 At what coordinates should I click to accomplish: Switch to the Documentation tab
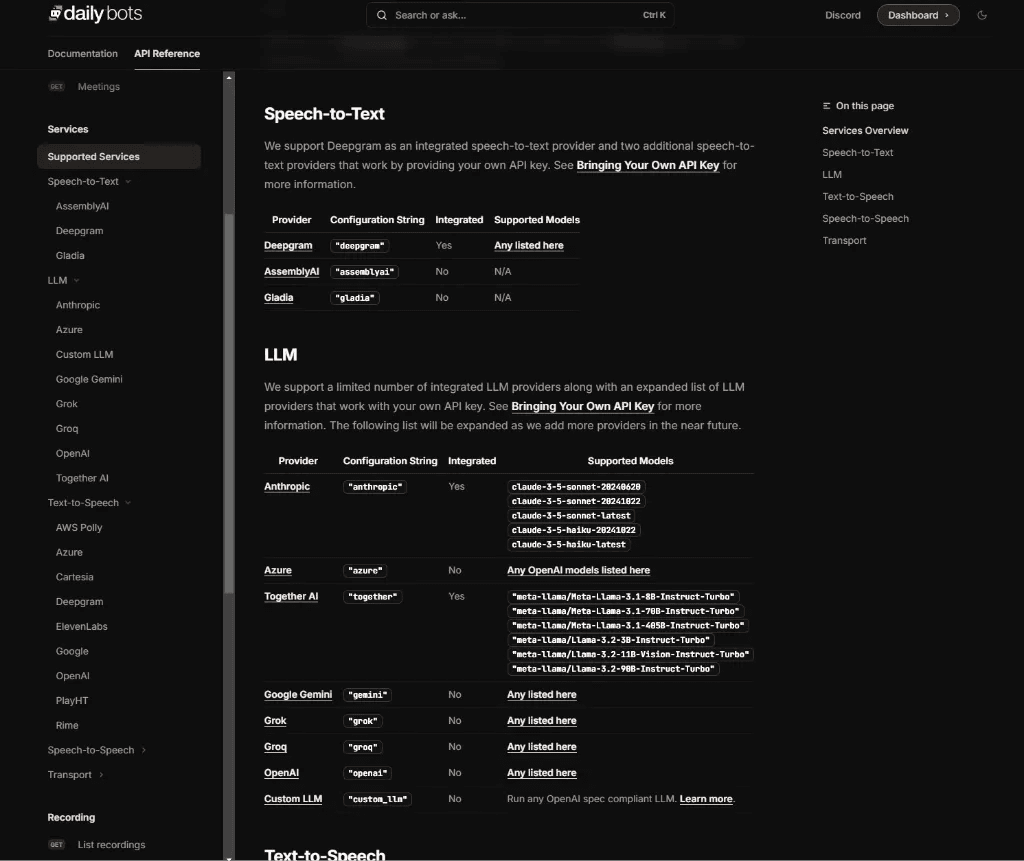click(x=83, y=54)
